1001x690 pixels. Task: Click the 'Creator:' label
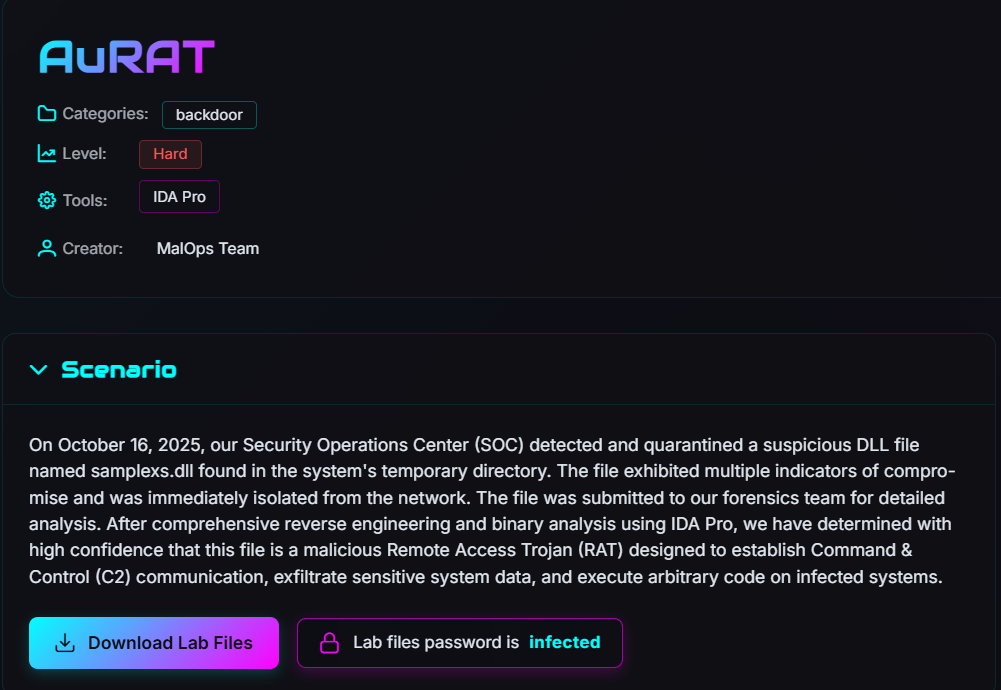coord(92,248)
